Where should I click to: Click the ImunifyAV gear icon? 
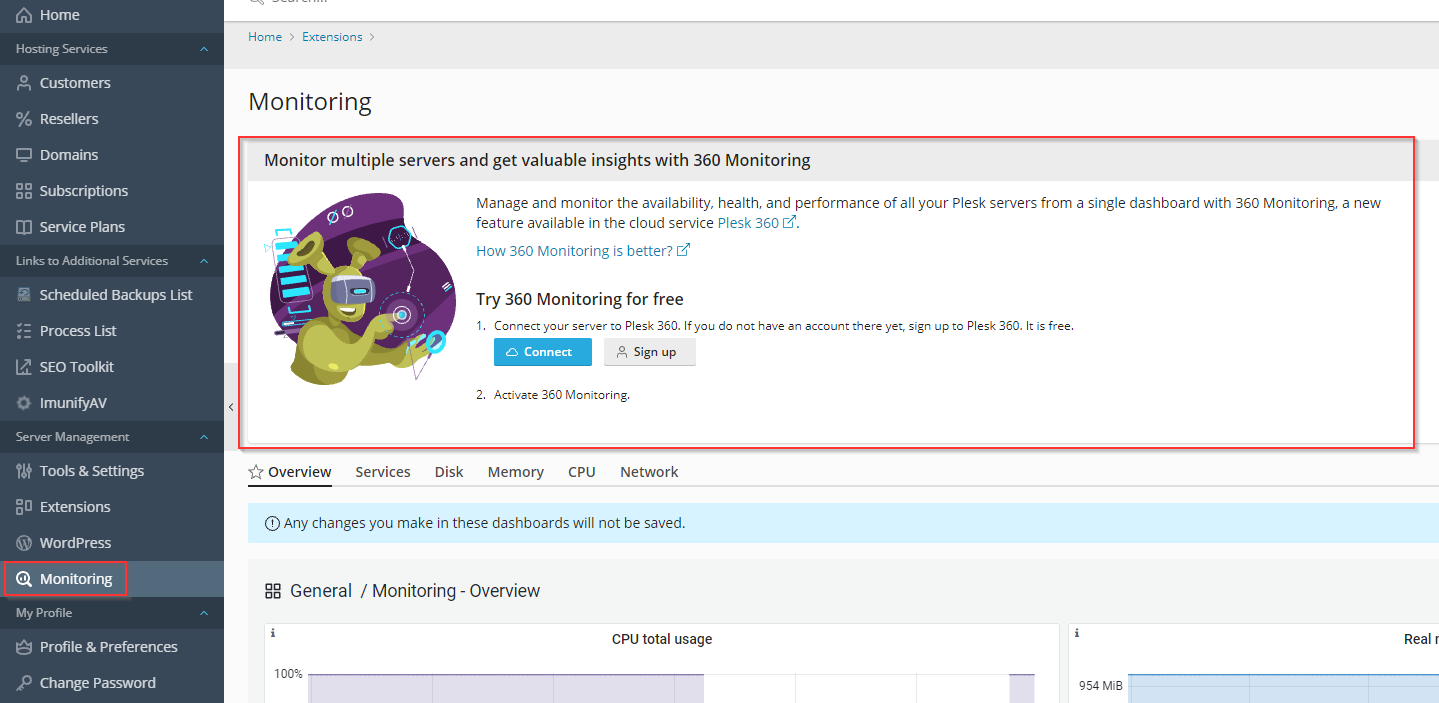tap(24, 403)
